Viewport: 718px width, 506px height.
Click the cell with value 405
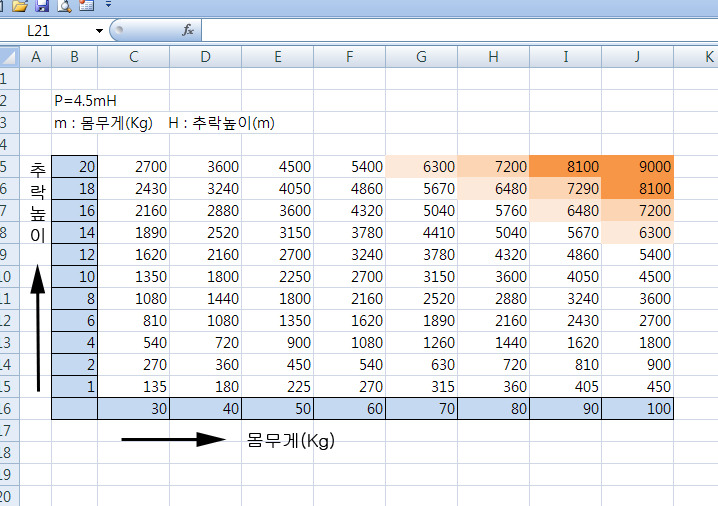coord(566,386)
